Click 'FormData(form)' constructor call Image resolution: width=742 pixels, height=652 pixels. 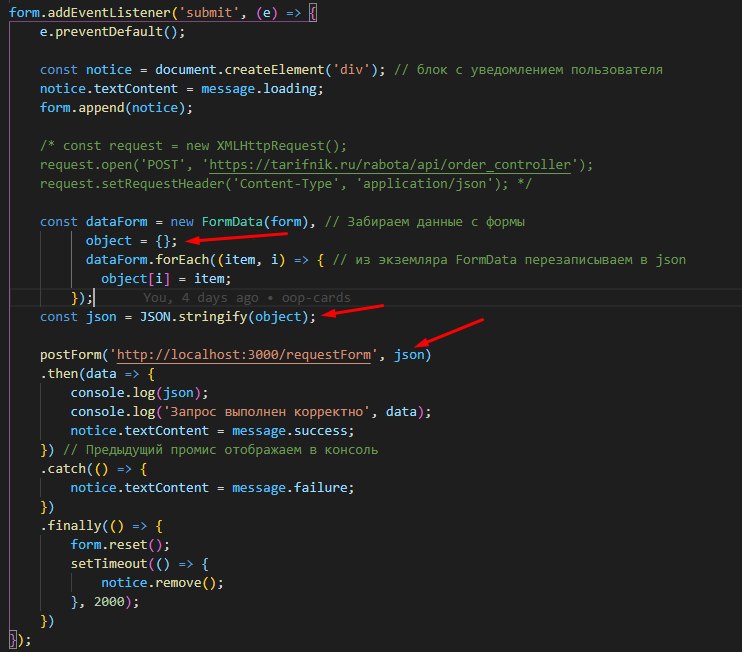255,221
